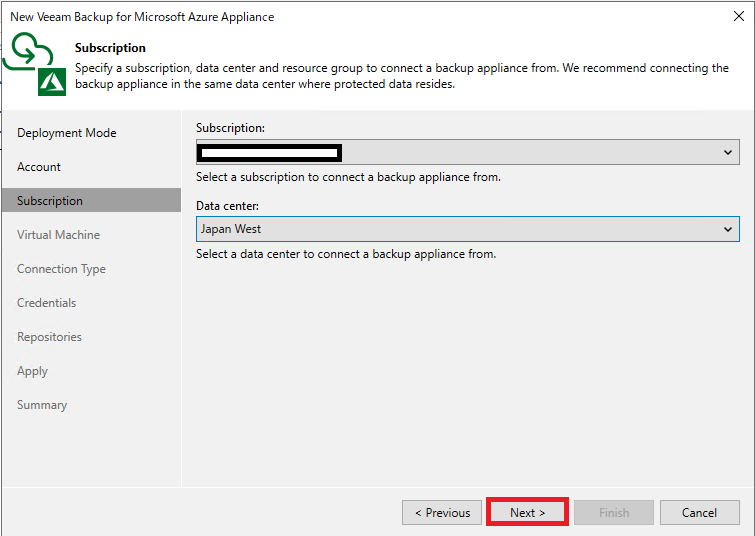Screen dimensions: 755x536
Task: Go to the Deployment Mode step
Action: click(67, 133)
